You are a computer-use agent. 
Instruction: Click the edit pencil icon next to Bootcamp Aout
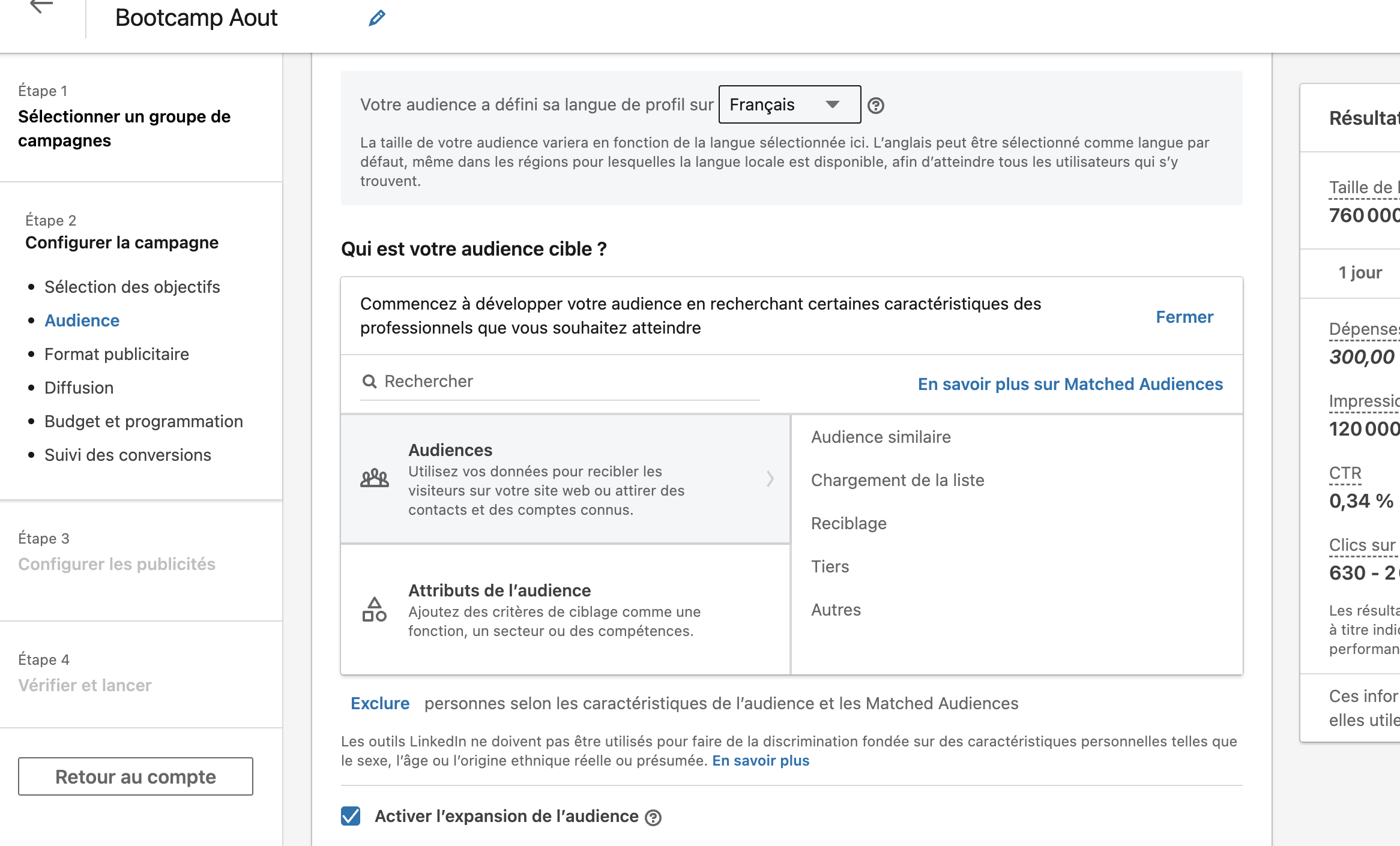point(377,17)
